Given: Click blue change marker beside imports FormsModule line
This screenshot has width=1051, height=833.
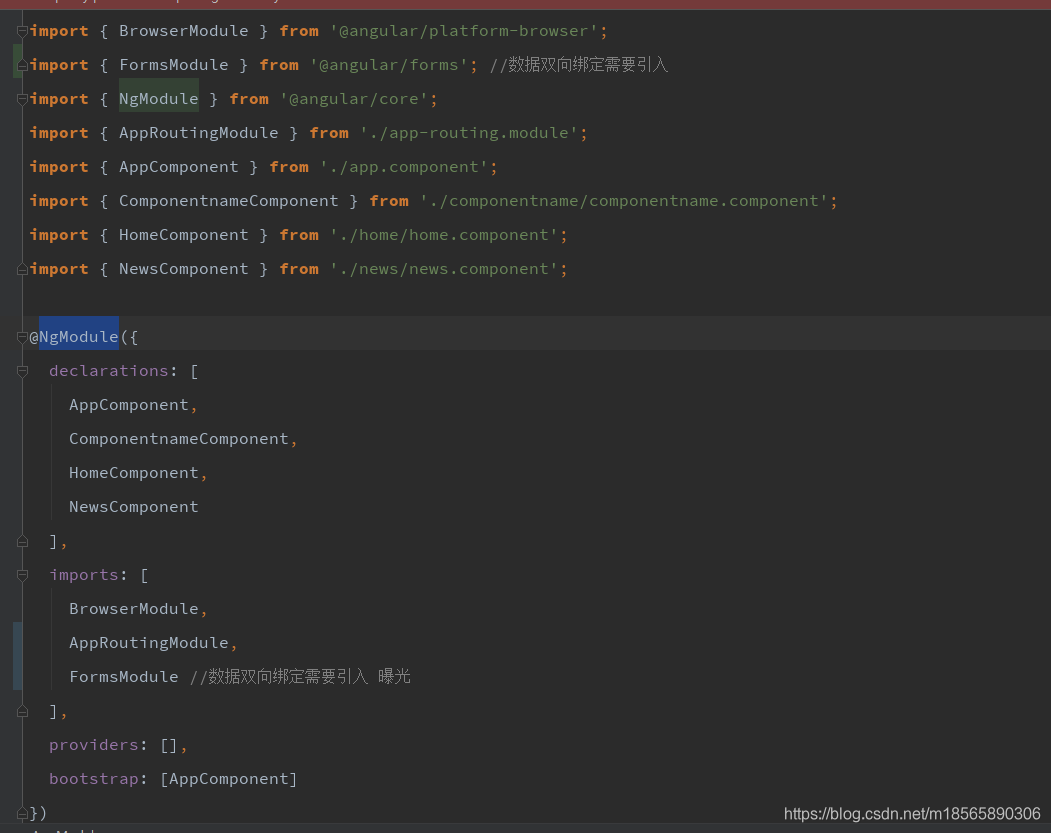Looking at the screenshot, I should [17, 656].
